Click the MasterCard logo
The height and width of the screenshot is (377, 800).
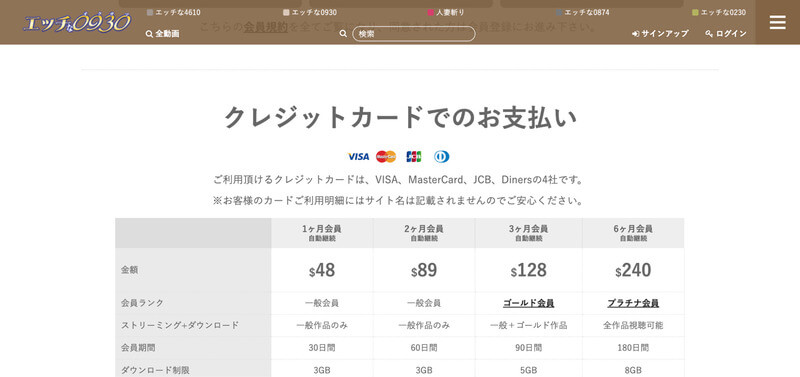[386, 157]
